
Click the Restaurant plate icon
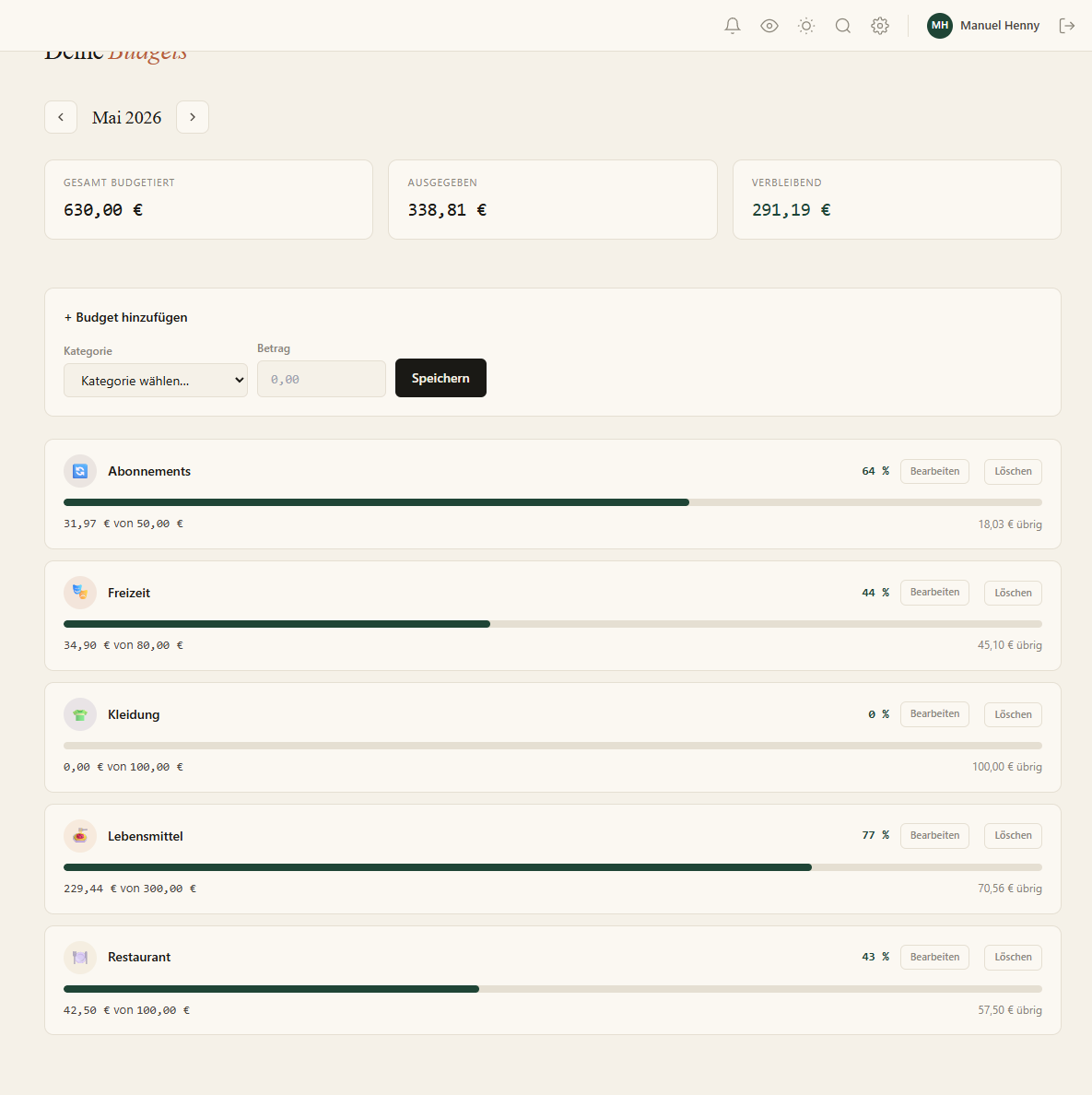[80, 958]
